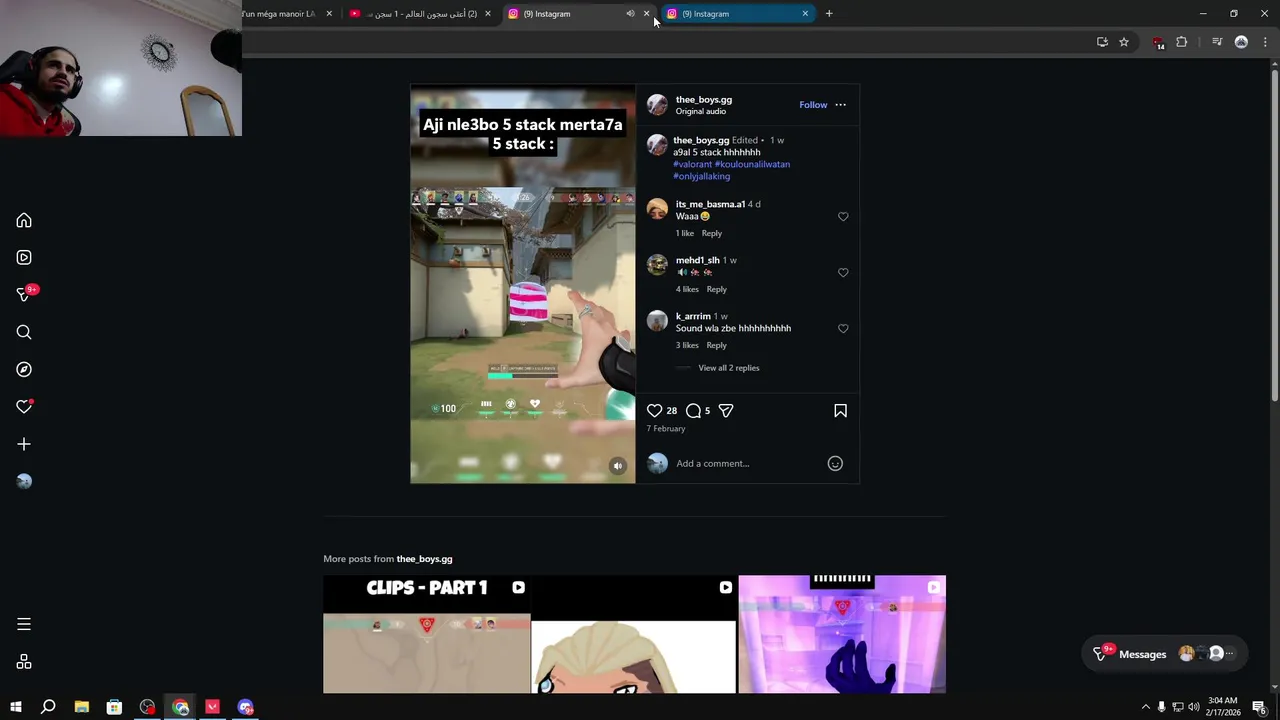Open profile avatar in the sidebar

point(24,481)
